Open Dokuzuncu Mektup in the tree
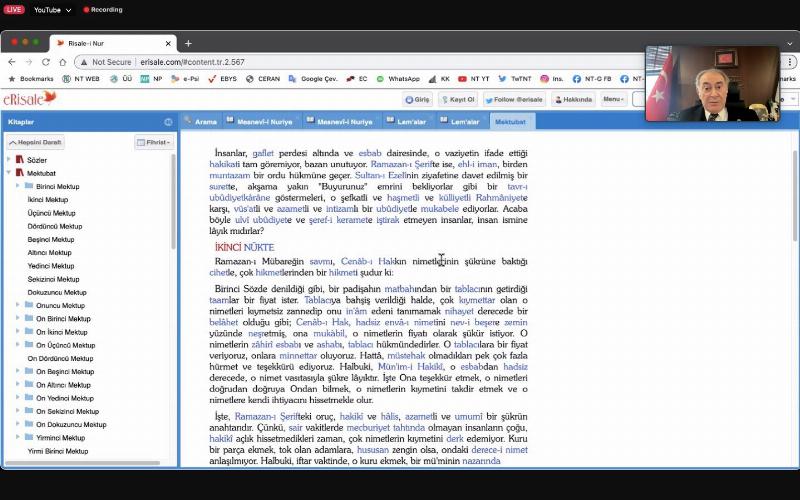 tap(57, 292)
